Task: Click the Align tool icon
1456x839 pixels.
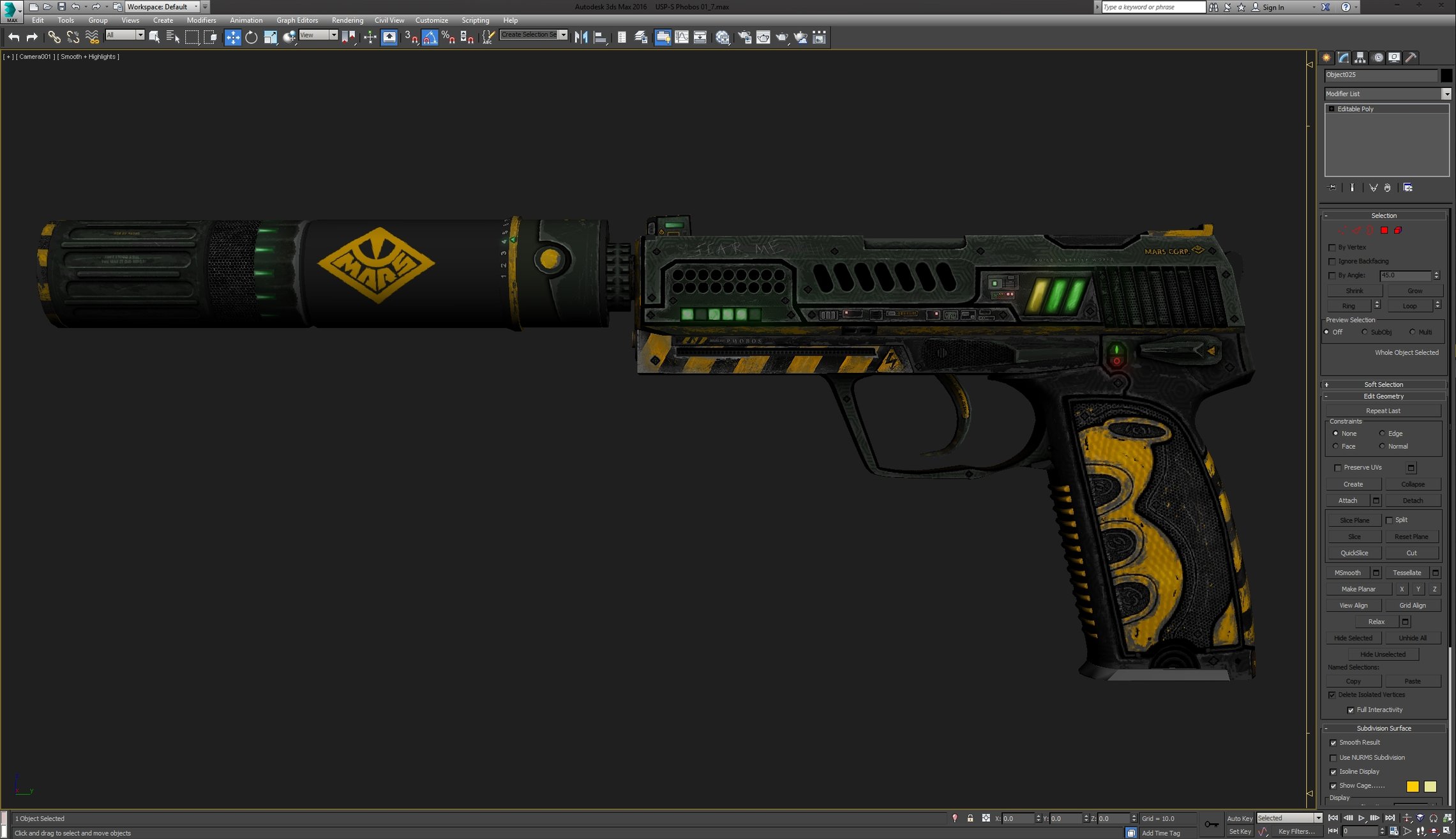Action: 600,37
